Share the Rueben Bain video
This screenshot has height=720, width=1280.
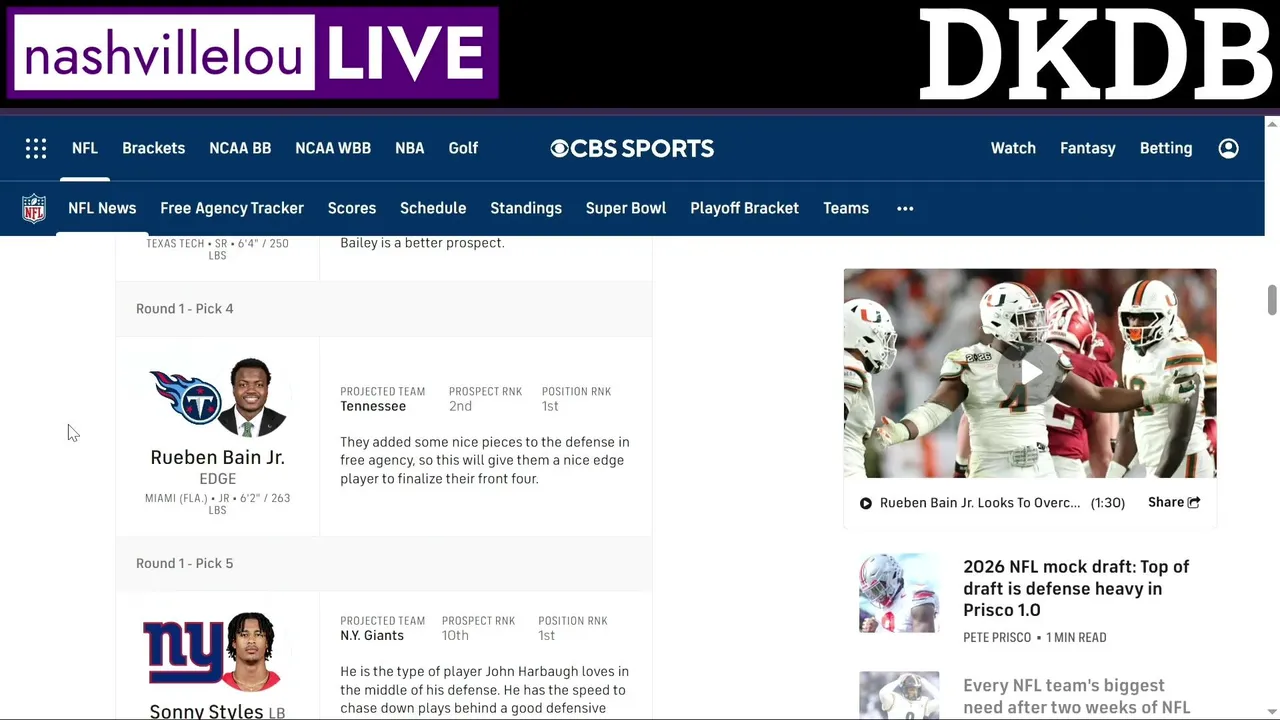(x=1174, y=503)
